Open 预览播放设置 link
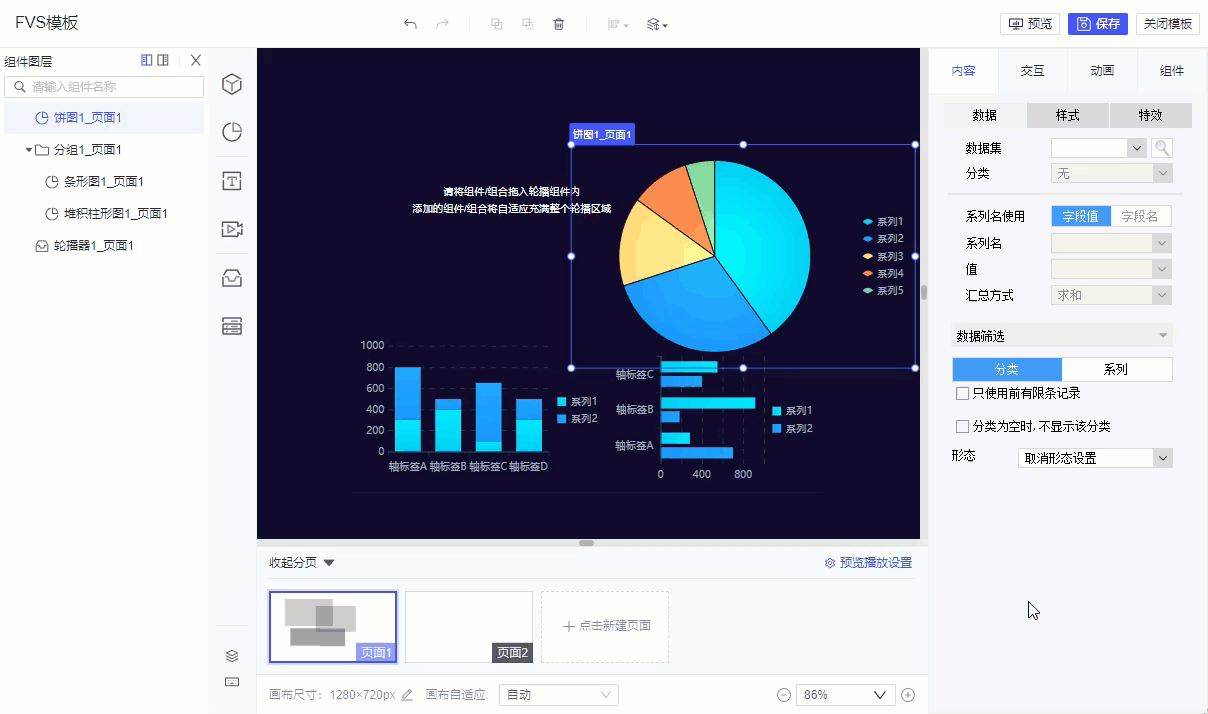1208x714 pixels. tap(868, 563)
